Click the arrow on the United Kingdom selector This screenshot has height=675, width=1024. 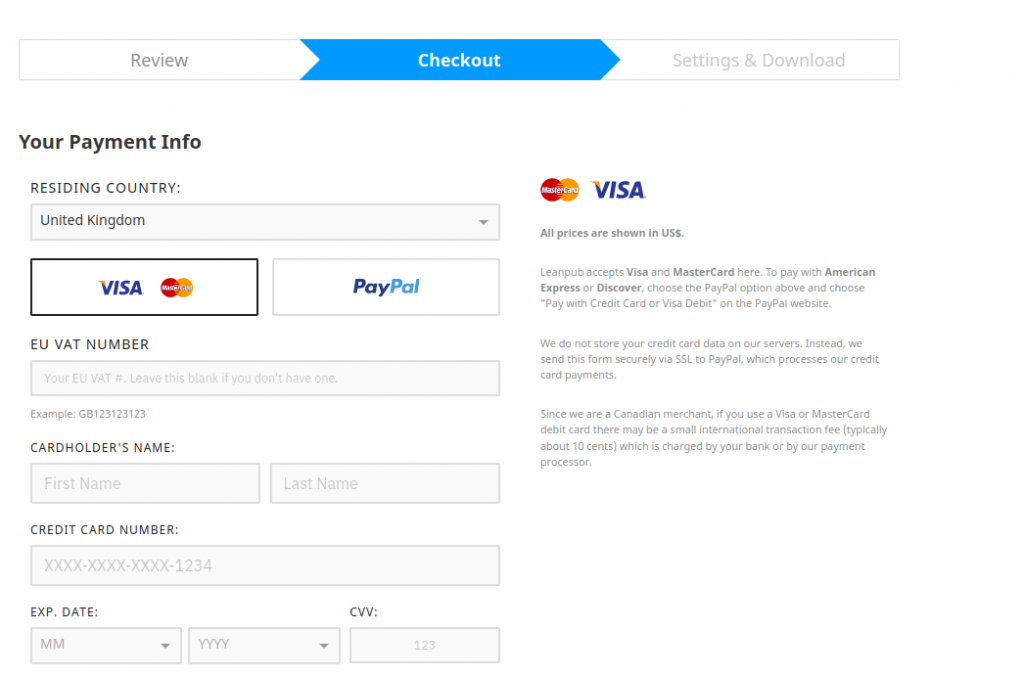(x=483, y=222)
